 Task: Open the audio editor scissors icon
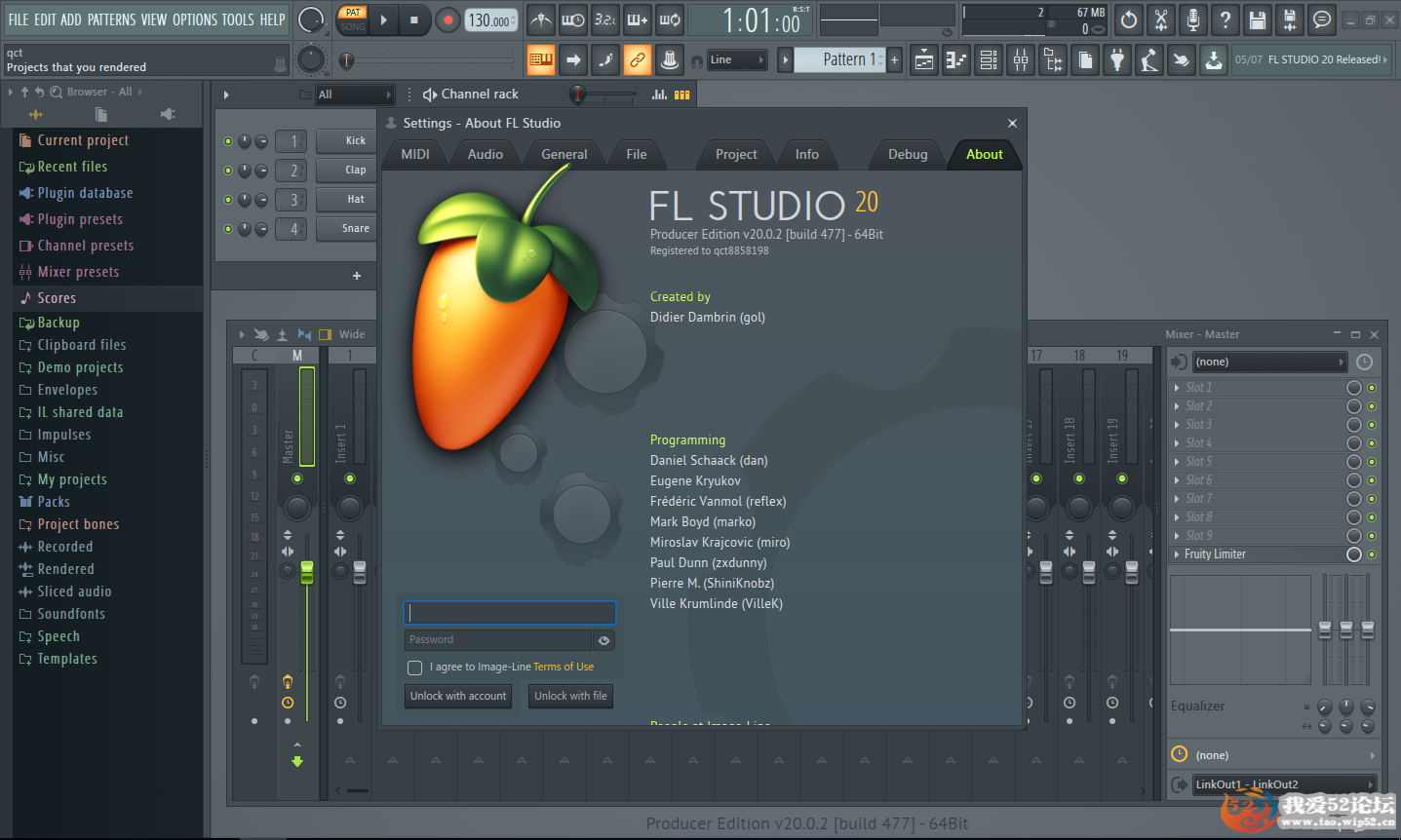point(1161,19)
